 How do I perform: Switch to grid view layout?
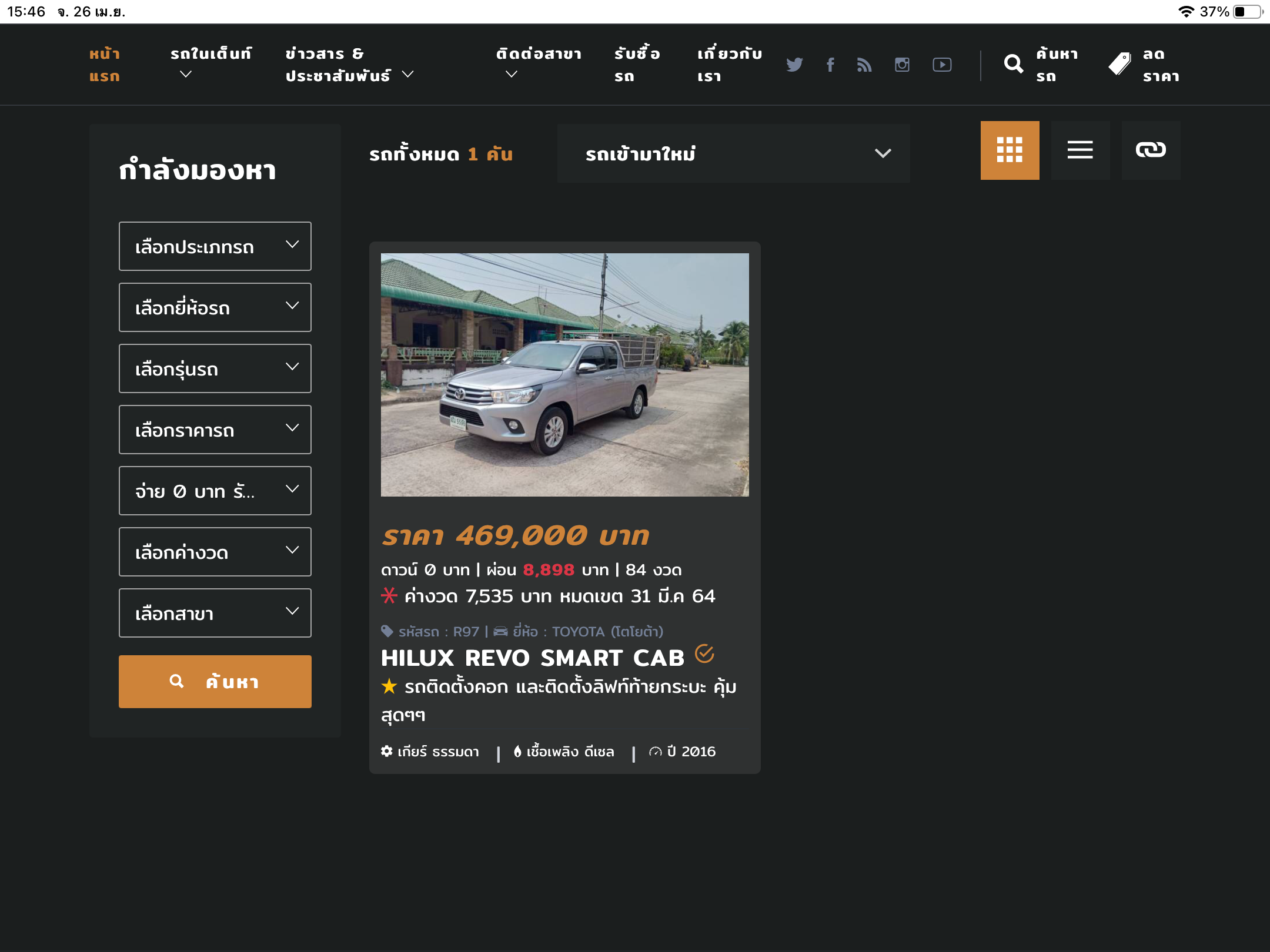[1010, 150]
